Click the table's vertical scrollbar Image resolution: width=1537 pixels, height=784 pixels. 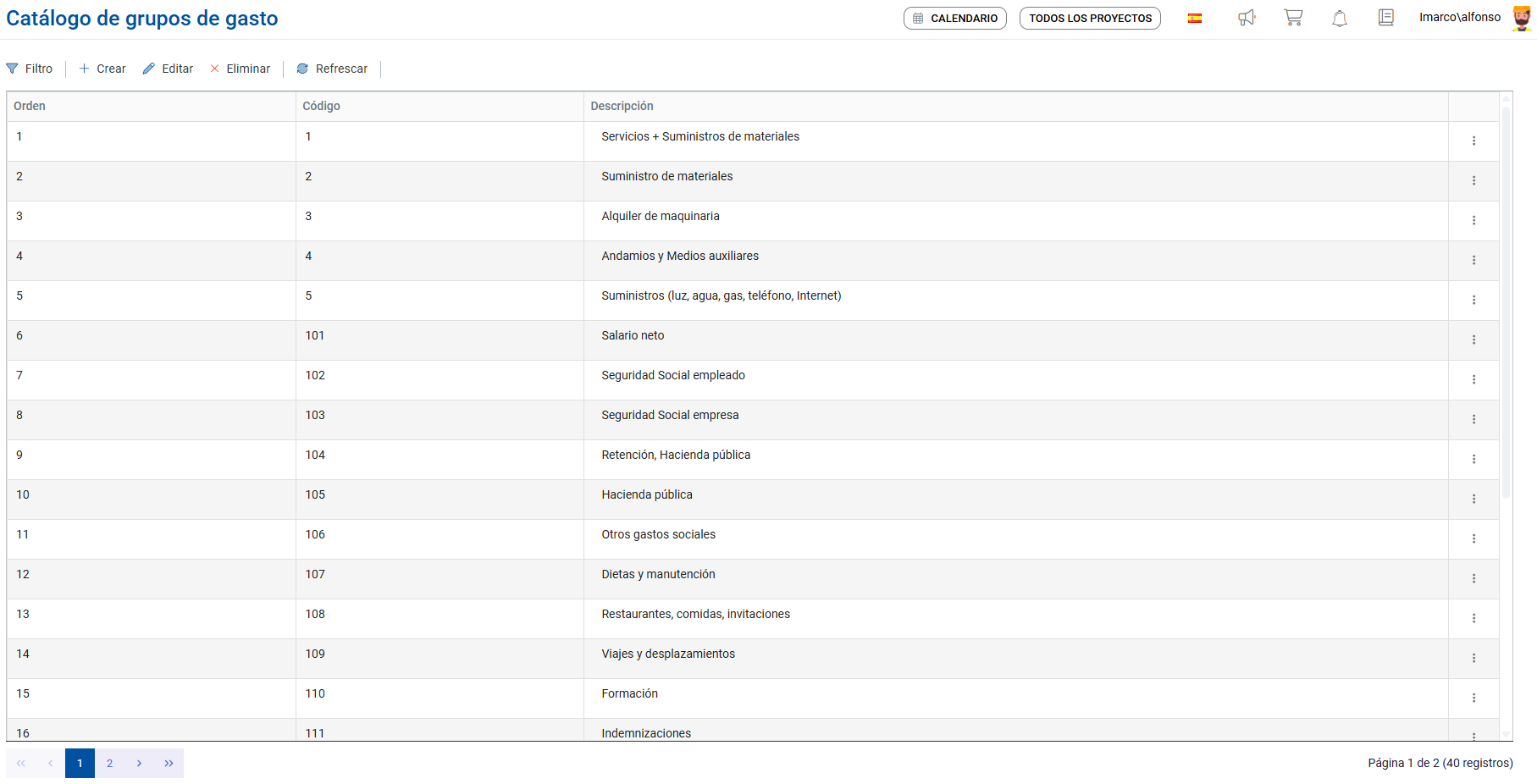[1506, 296]
